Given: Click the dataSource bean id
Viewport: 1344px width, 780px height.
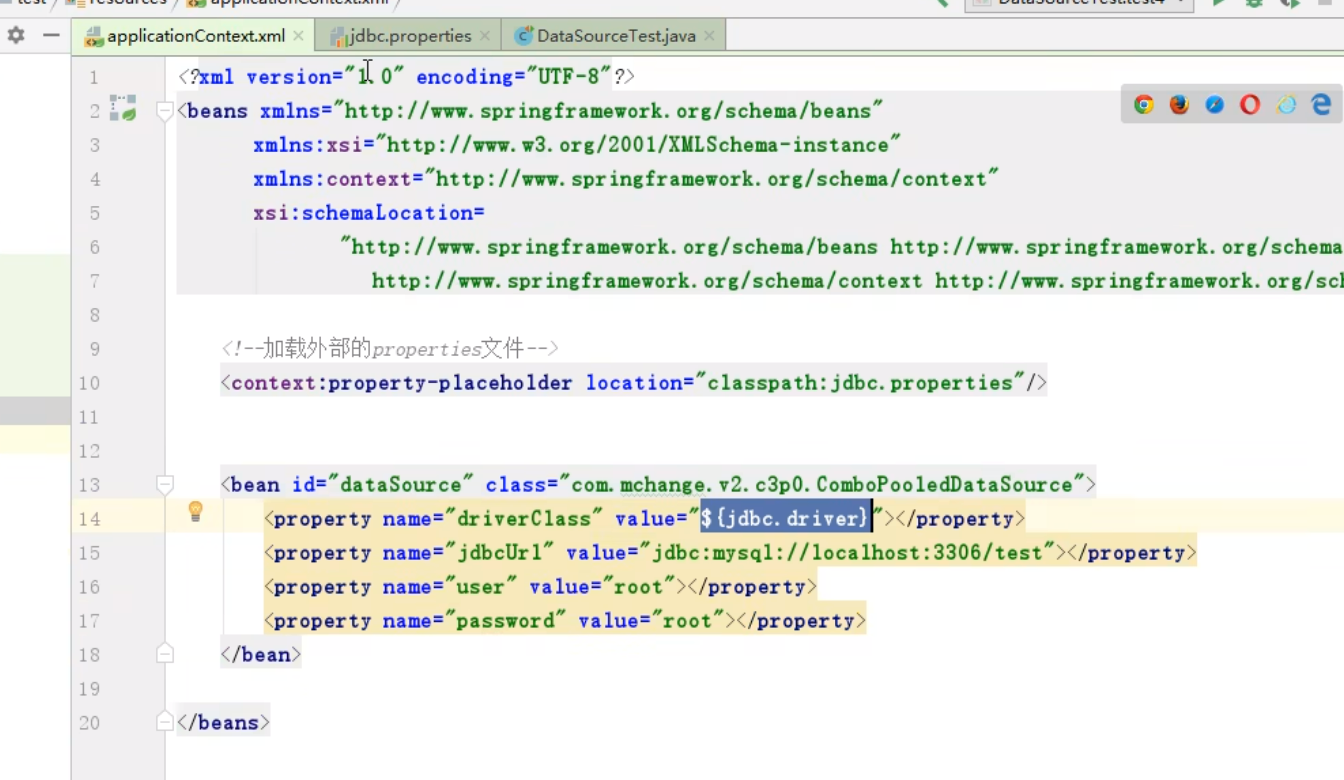Looking at the screenshot, I should (401, 484).
